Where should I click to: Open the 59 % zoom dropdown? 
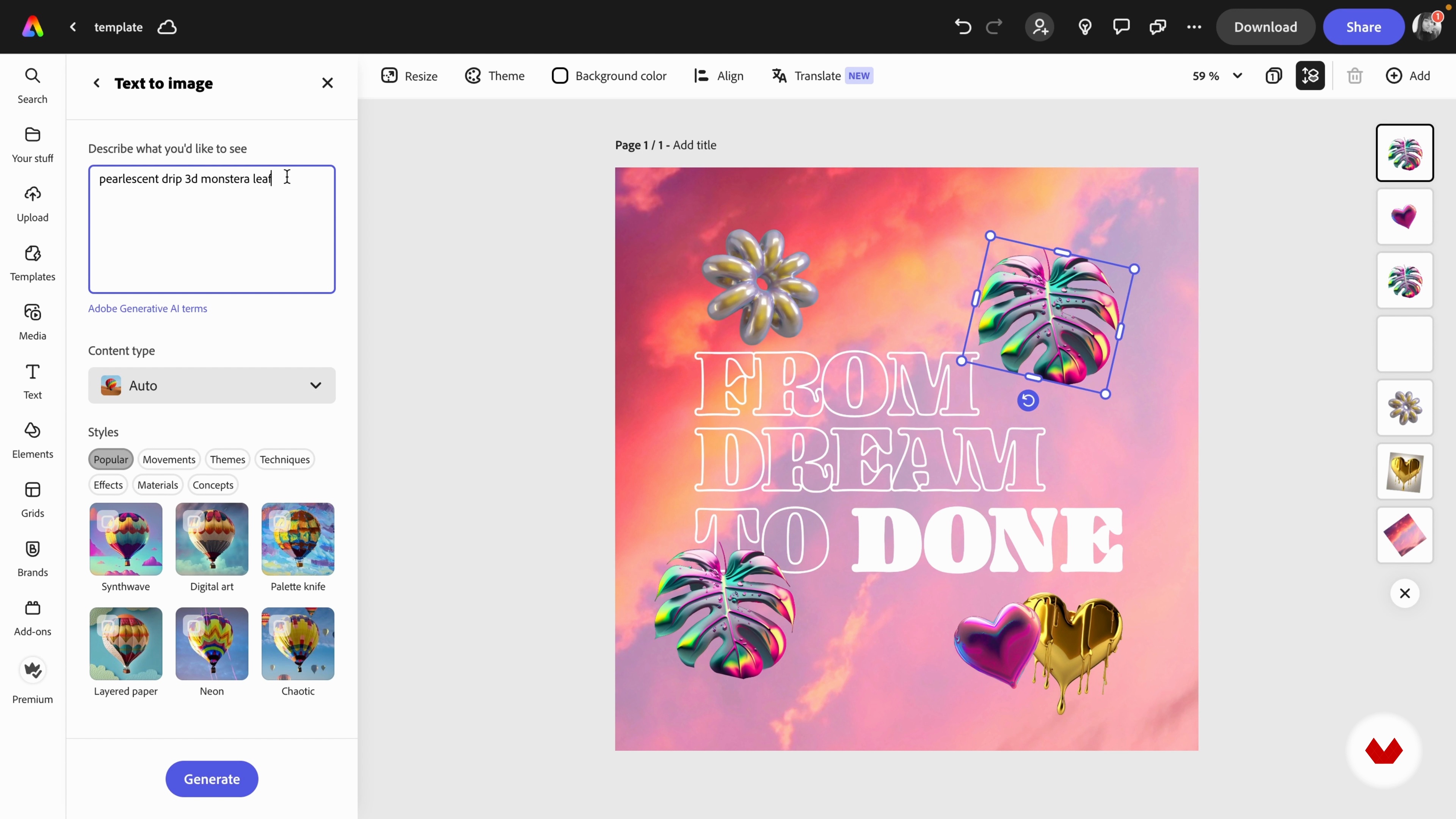[x=1218, y=76]
